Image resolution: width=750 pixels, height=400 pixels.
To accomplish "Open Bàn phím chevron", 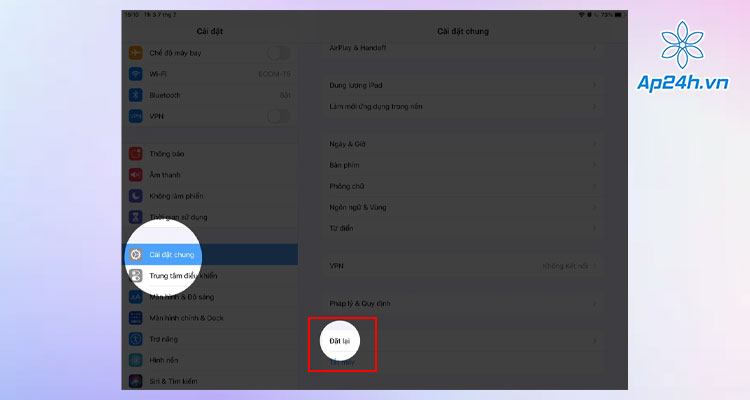I will 595,165.
